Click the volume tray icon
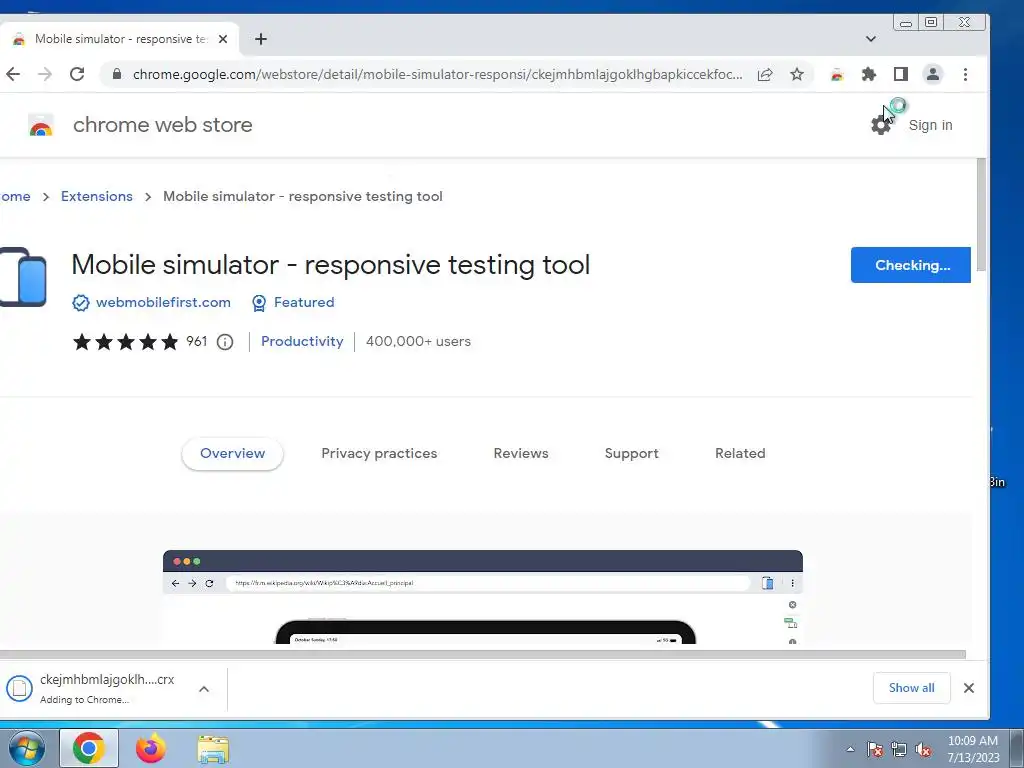 923,749
